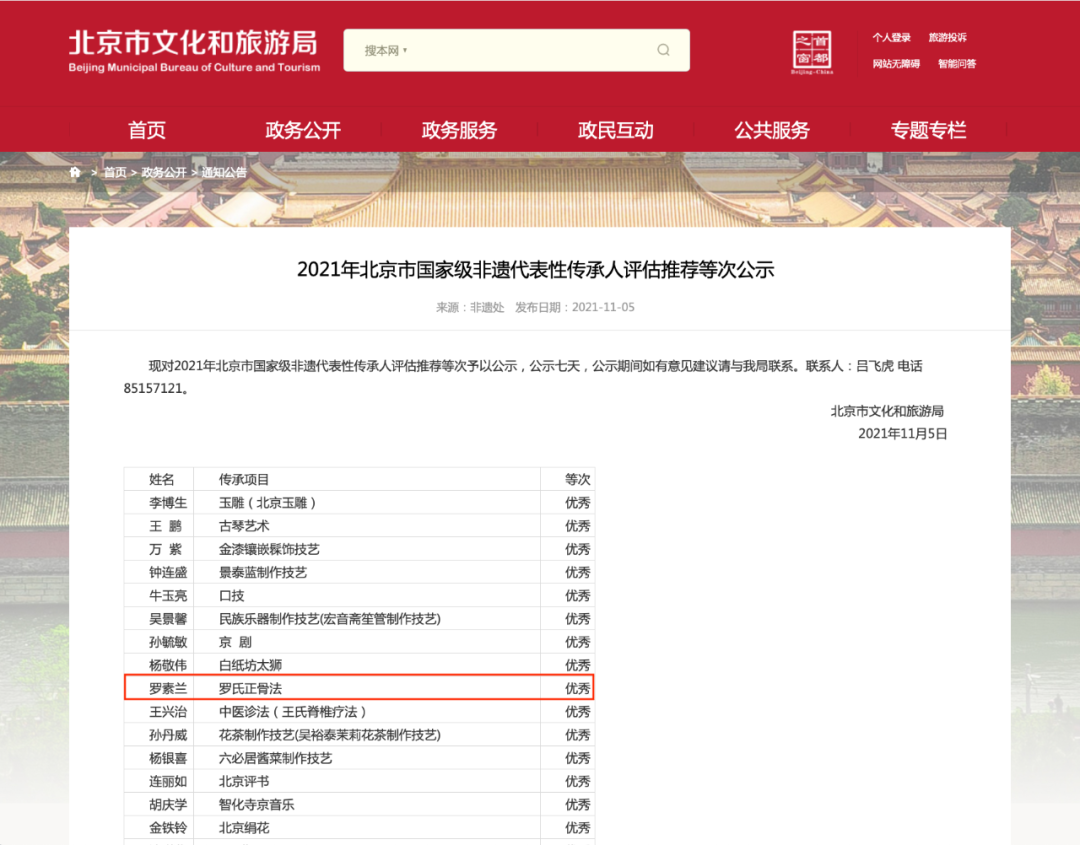Open the 公共服务 navigation menu
This screenshot has width=1080, height=845.
point(771,129)
